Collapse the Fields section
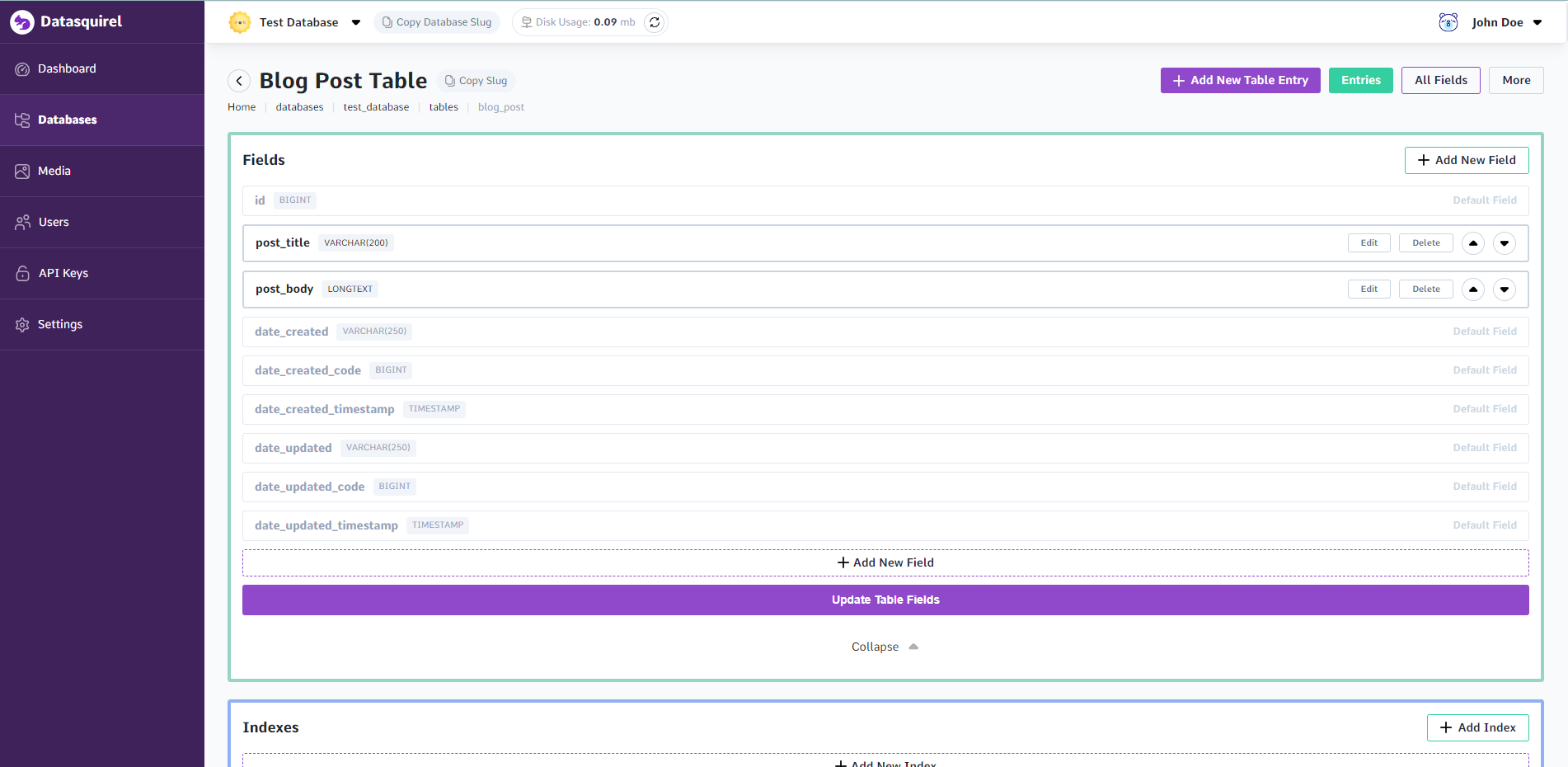The width and height of the screenshot is (1568, 767). tap(885, 647)
